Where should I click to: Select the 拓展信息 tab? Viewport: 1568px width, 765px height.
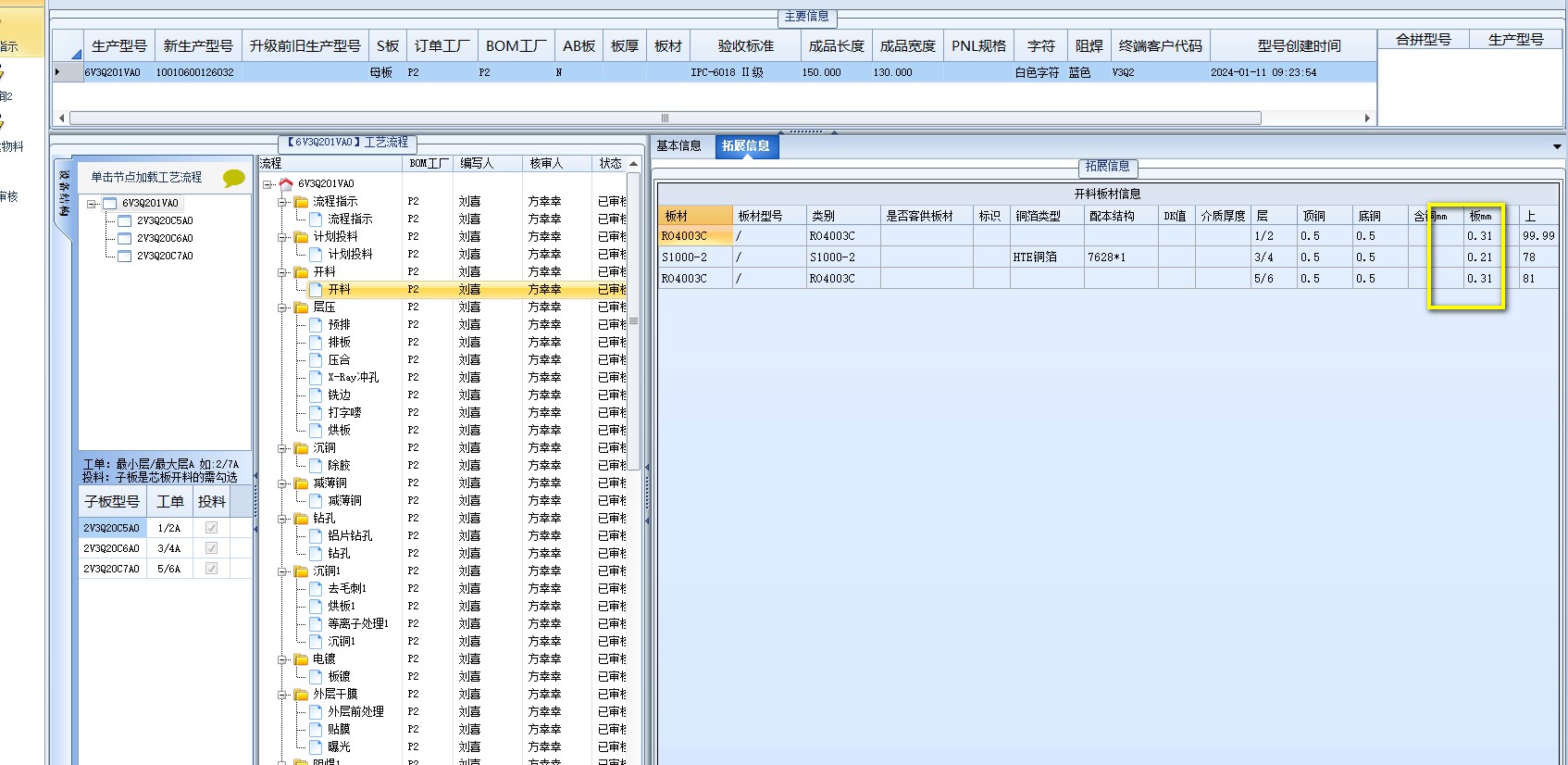[x=746, y=145]
